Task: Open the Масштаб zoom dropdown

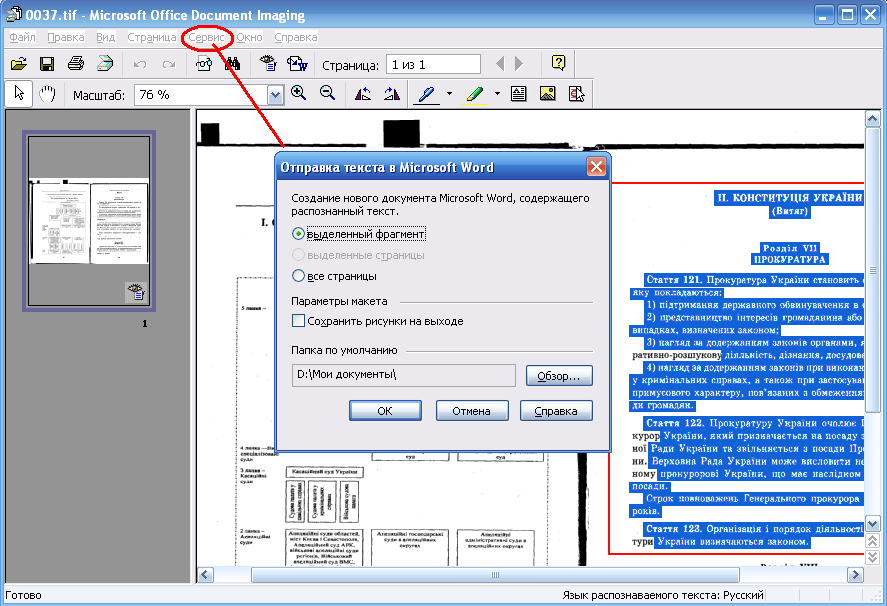Action: (275, 95)
